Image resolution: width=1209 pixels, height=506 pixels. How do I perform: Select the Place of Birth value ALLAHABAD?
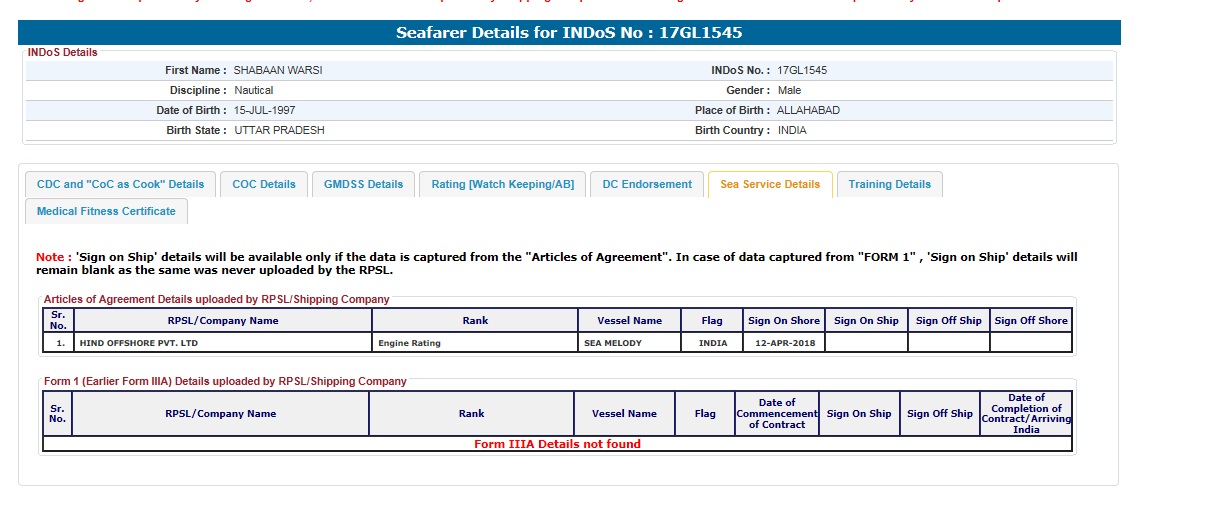tap(808, 110)
